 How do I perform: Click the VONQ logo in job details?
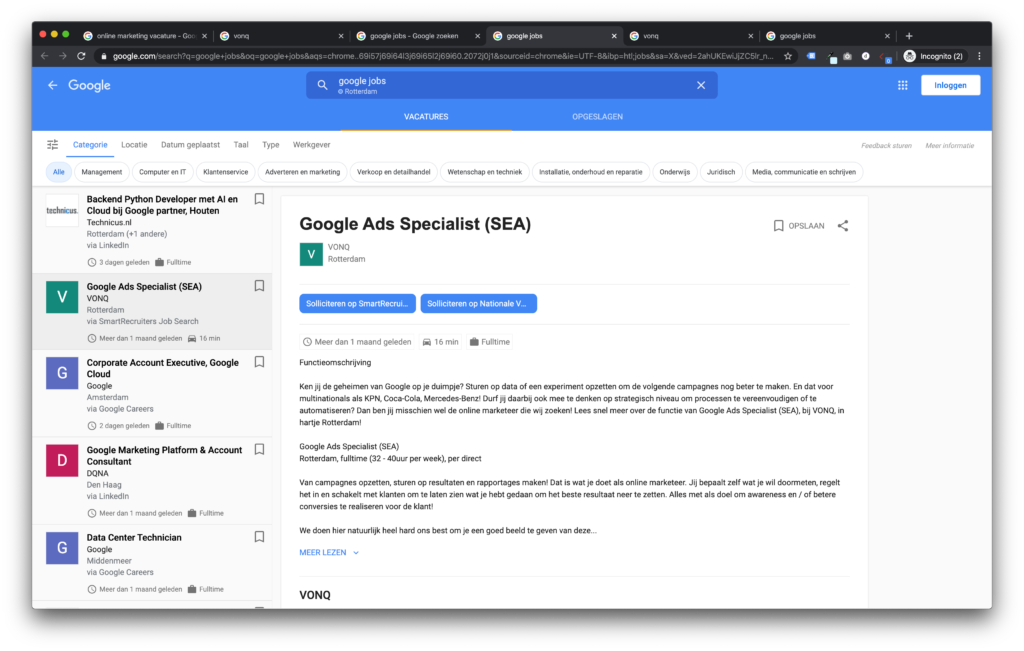311,254
